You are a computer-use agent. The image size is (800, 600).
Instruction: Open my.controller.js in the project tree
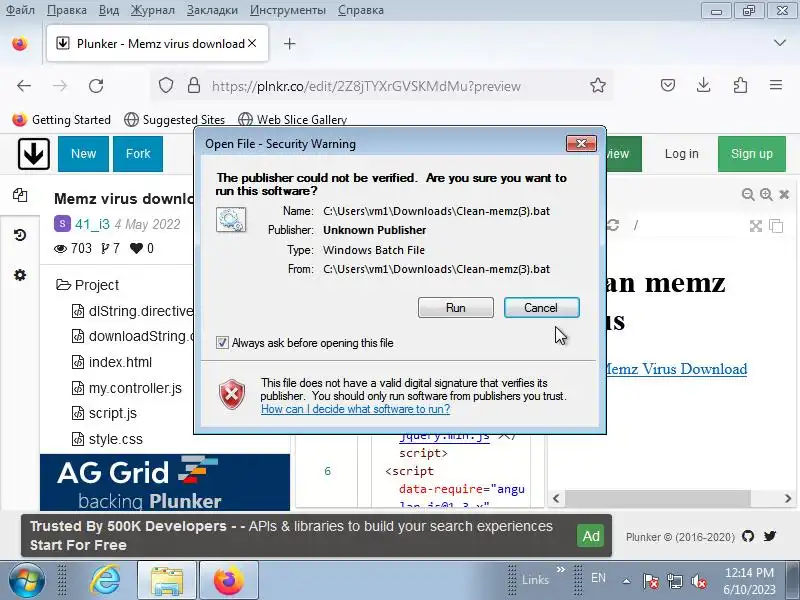tap(127, 388)
